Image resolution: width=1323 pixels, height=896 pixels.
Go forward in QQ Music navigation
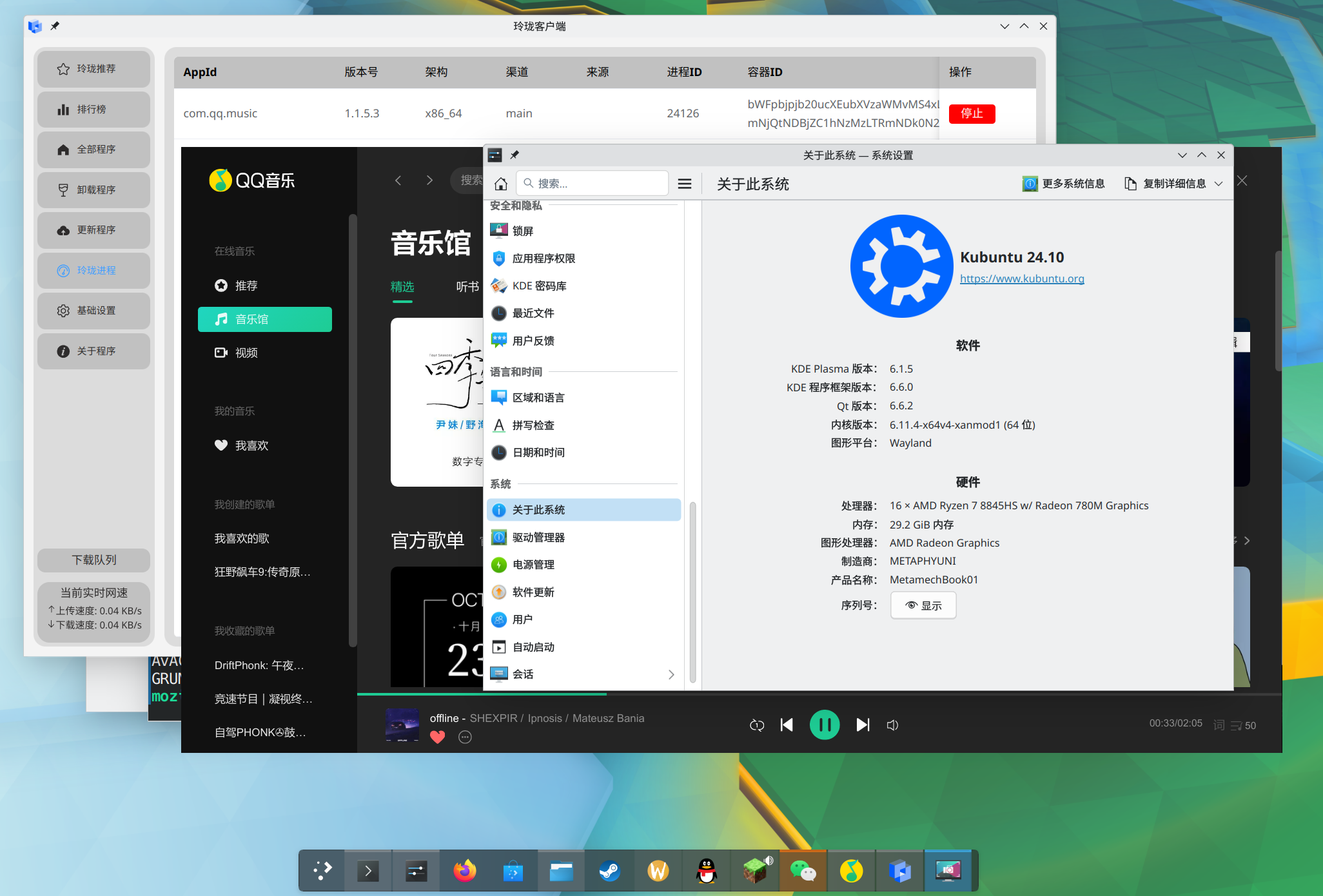pyautogui.click(x=429, y=180)
